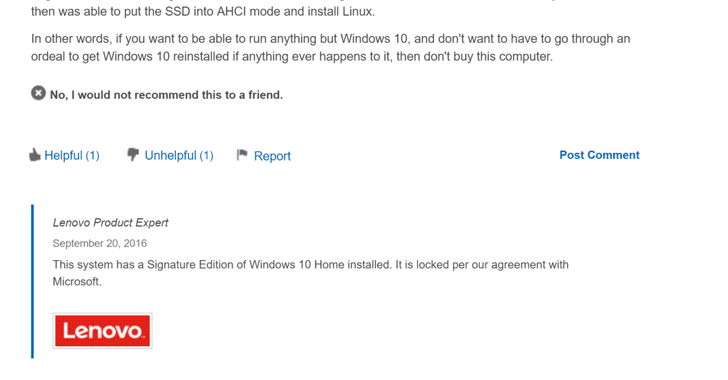Click the September 20, 2016 response date

99,243
